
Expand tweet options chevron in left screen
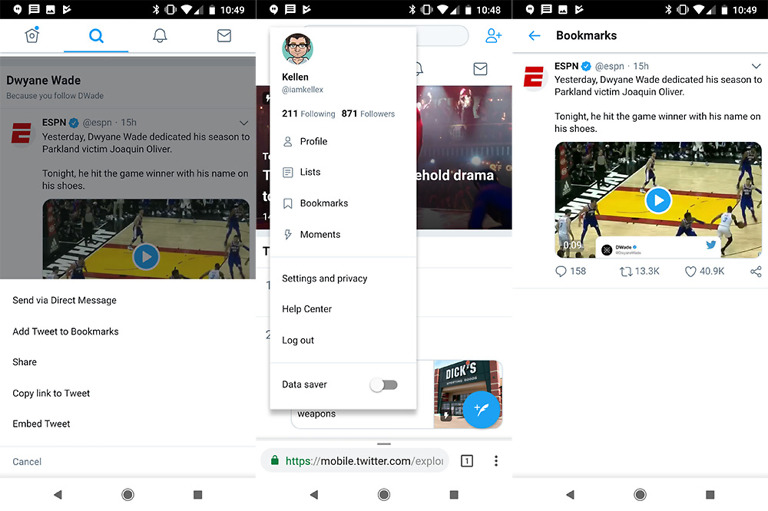pyautogui.click(x=244, y=122)
